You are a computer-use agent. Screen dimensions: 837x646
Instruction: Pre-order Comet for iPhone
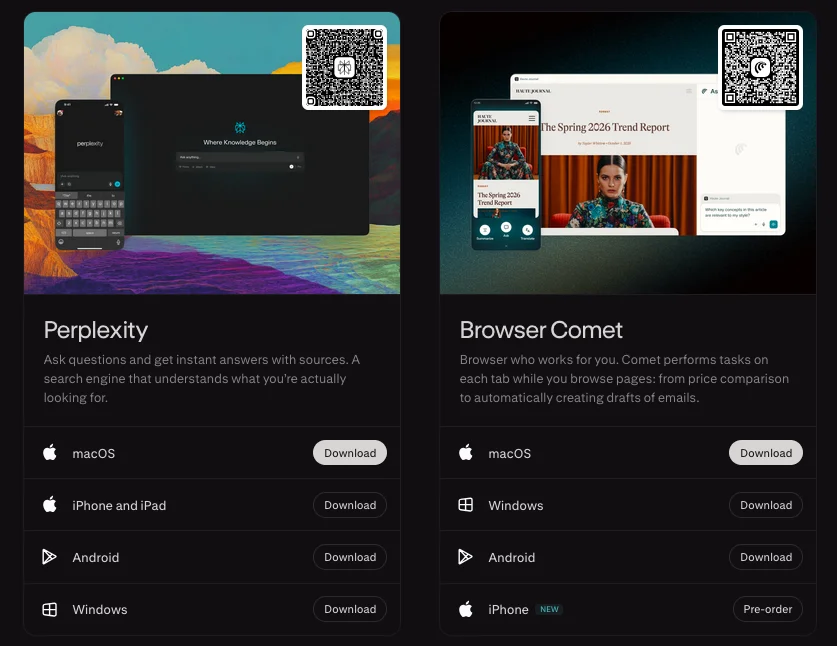point(766,609)
